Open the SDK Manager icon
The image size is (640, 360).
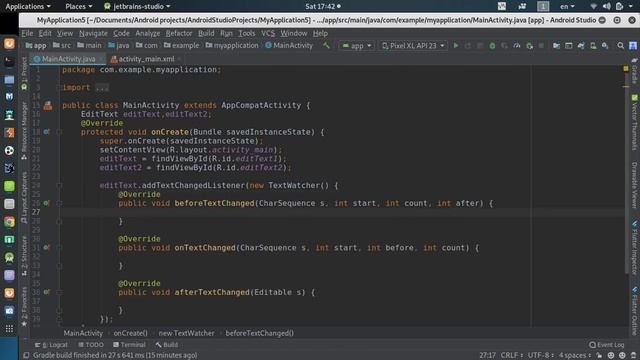tap(605, 46)
